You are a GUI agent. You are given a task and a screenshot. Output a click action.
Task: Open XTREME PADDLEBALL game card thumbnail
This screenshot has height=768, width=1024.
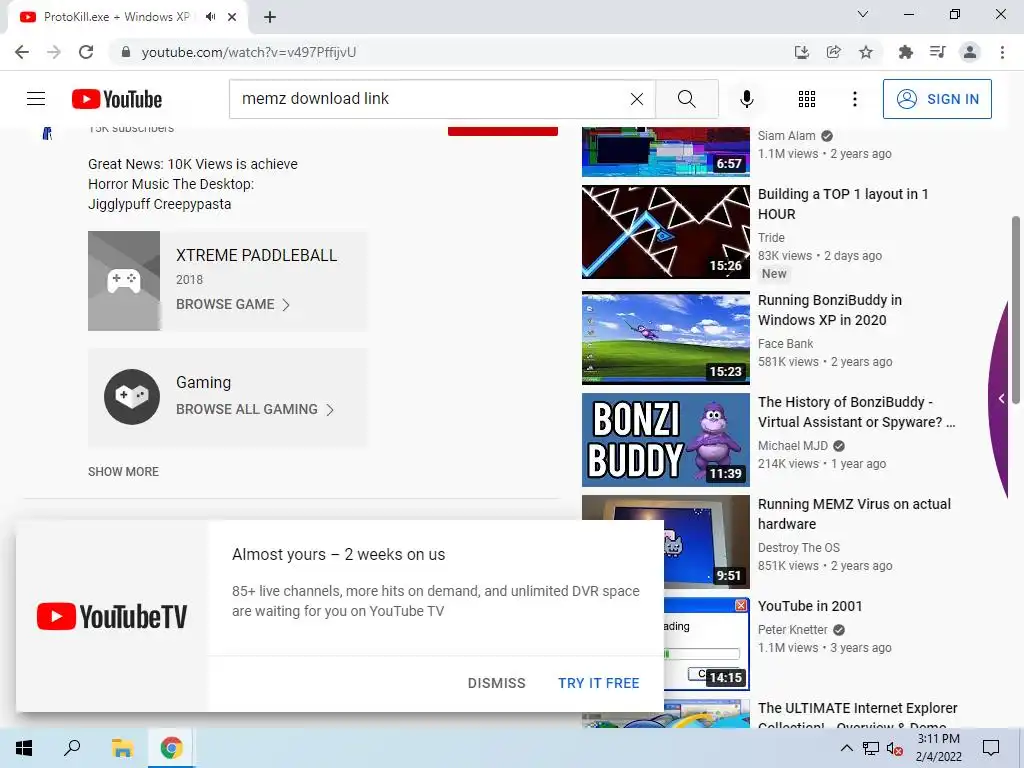(x=124, y=281)
